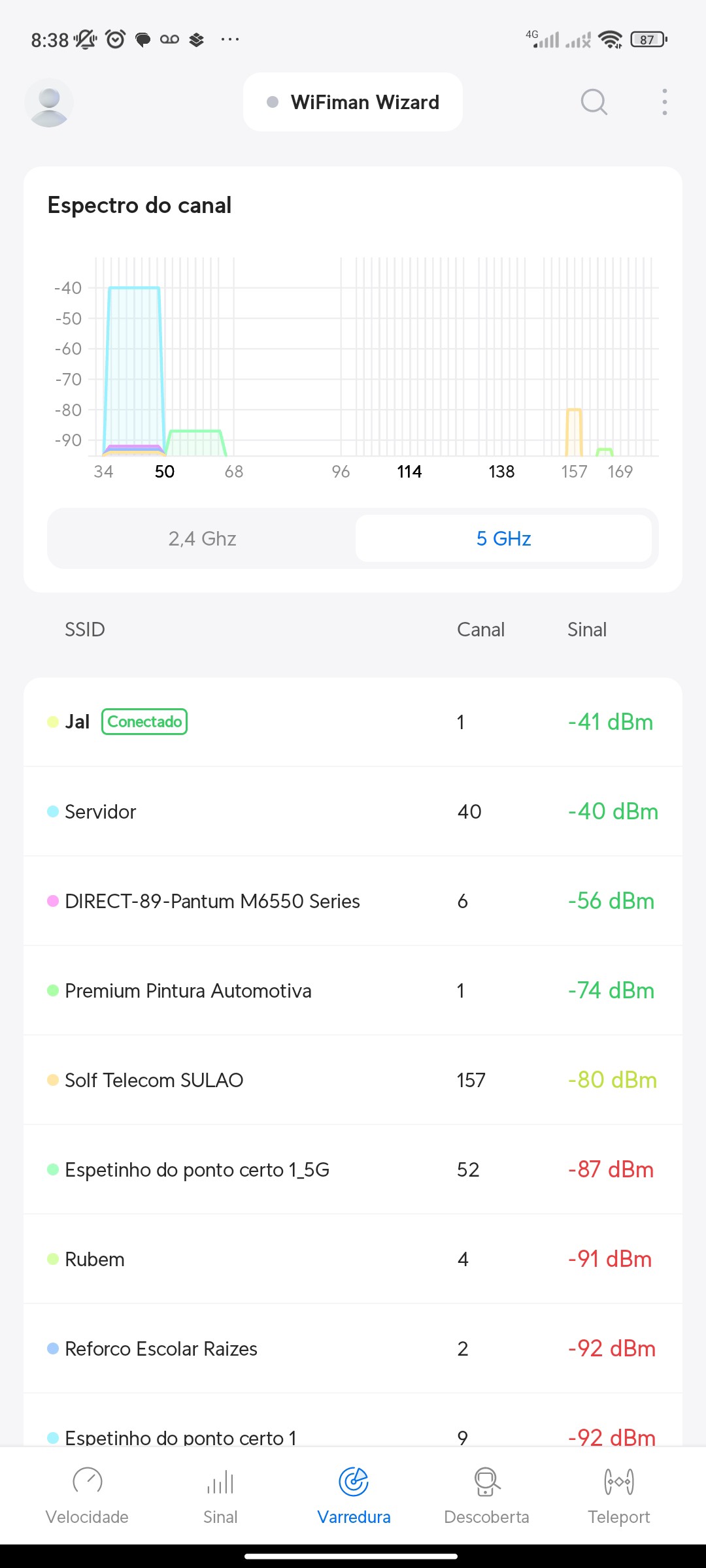This screenshot has width=706, height=1568.
Task: Sort networks by SSID header
Action: point(84,629)
